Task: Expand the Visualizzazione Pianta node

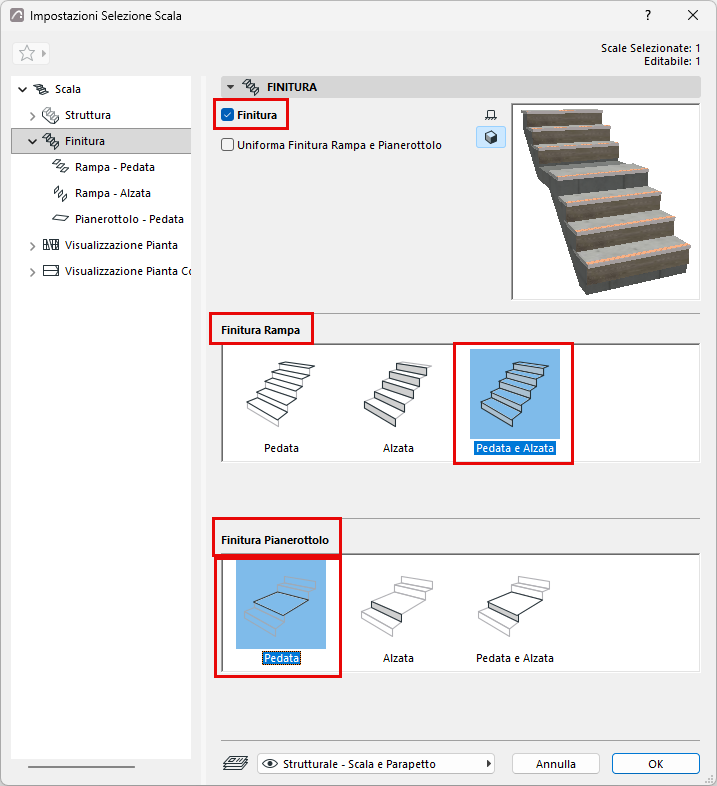Action: 33,246
